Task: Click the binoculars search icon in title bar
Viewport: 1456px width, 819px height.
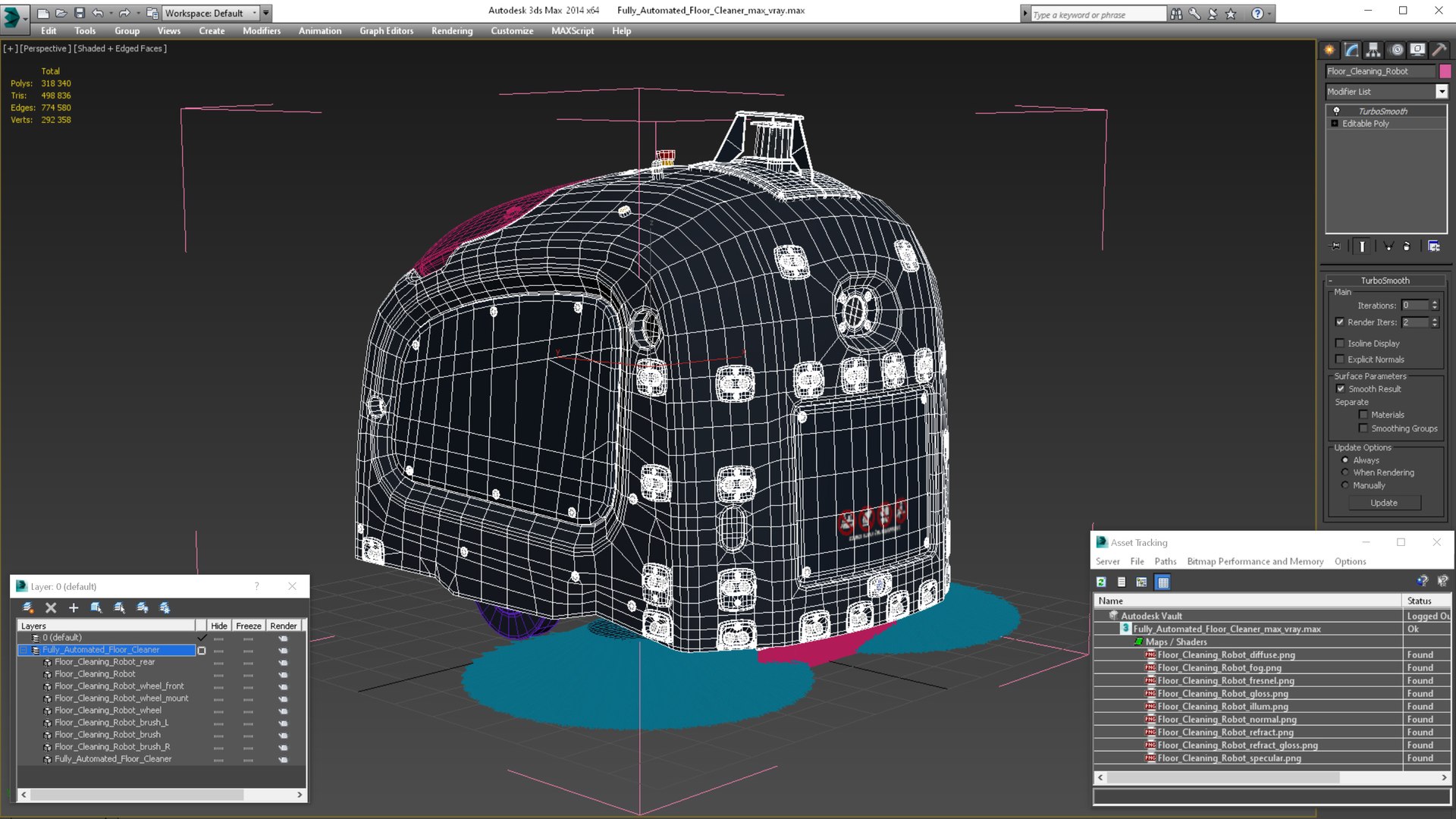Action: (1175, 14)
